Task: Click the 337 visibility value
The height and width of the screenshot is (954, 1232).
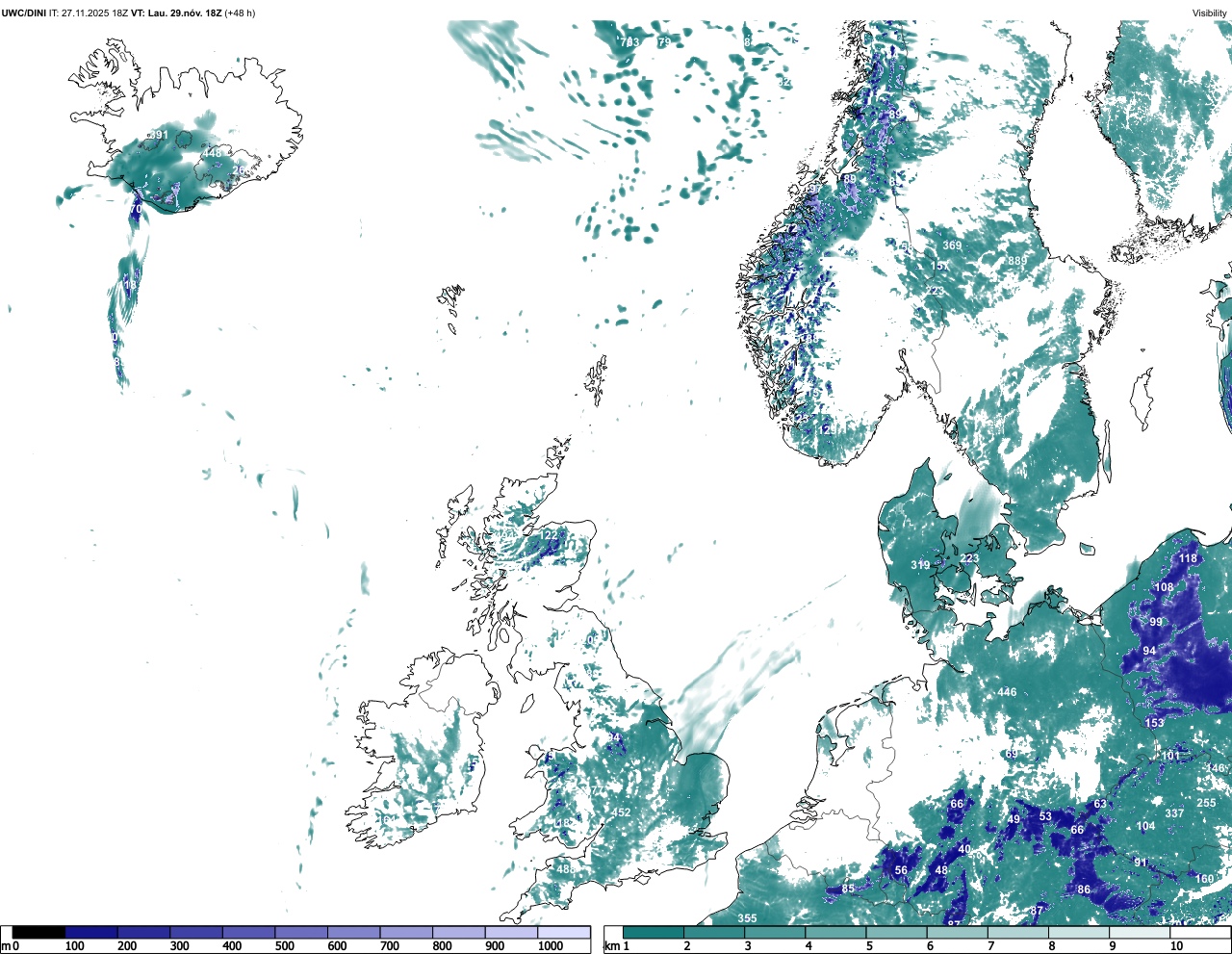Action: pos(1174,813)
